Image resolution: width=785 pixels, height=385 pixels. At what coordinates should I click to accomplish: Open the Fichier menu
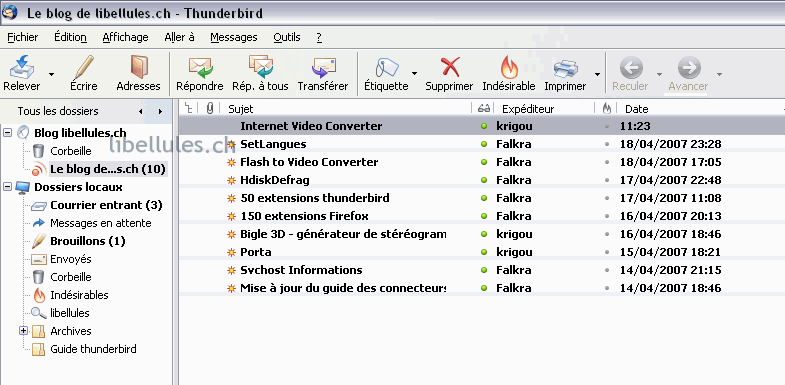click(23, 37)
